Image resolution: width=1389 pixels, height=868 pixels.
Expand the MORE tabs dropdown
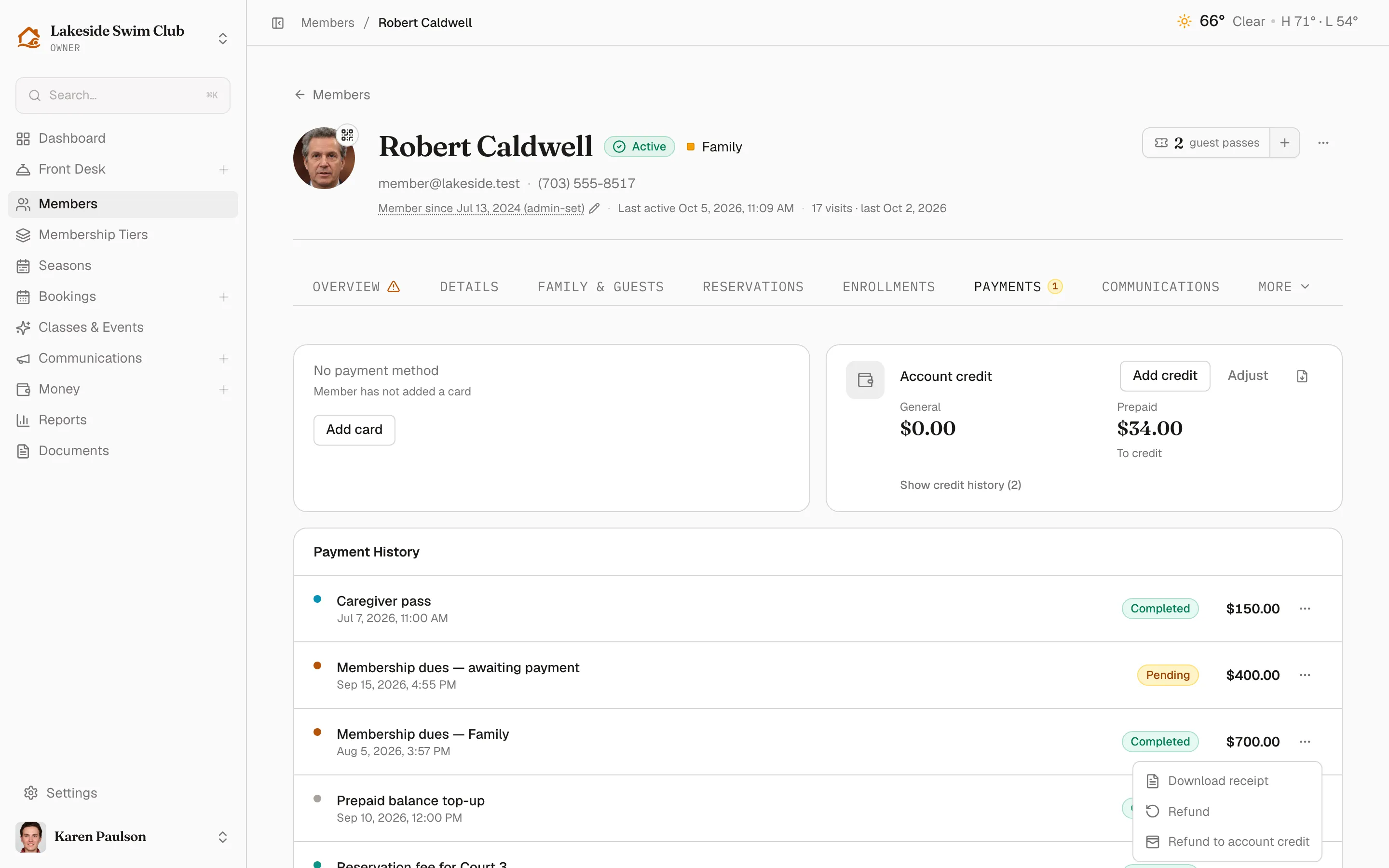coord(1283,286)
